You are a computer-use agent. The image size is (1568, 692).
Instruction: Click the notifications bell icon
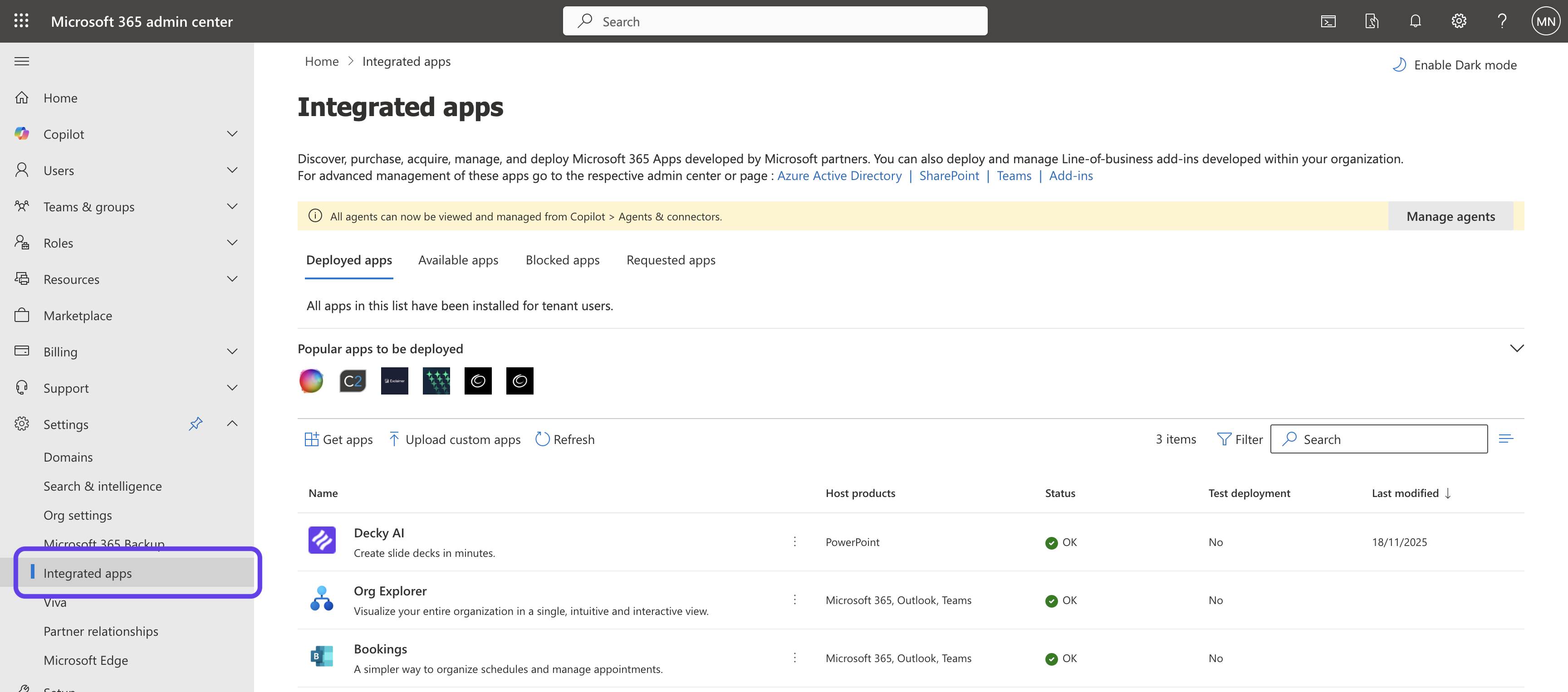(x=1415, y=21)
